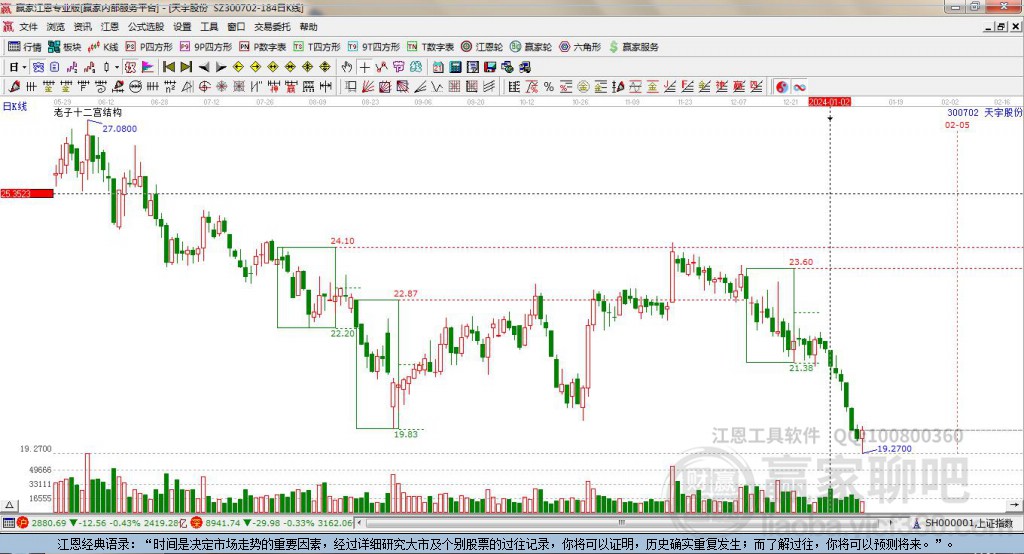Select the circle with horizontal lines tool
This screenshot has width=1024, height=554.
135,86
